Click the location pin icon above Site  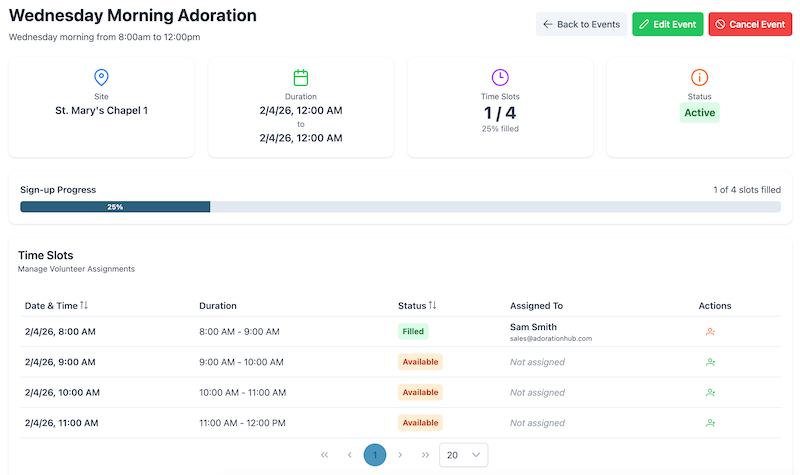[101, 77]
